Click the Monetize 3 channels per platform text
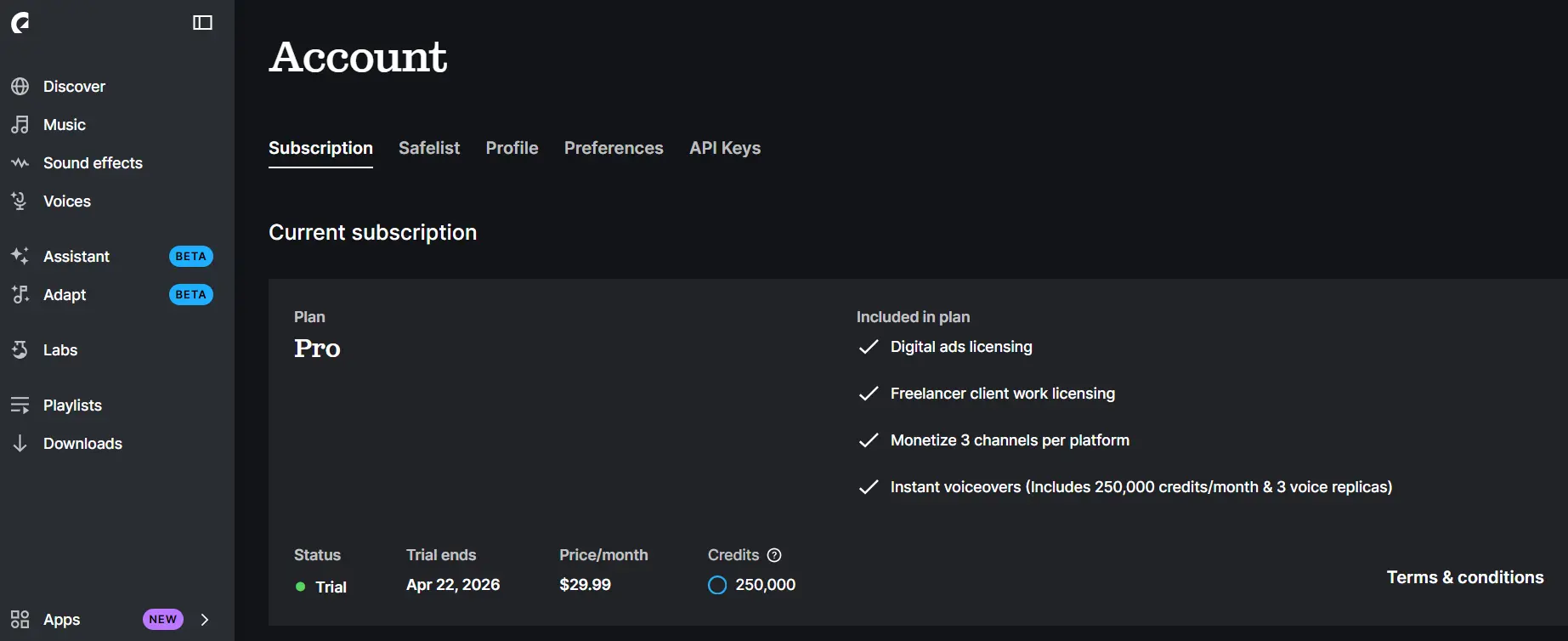The image size is (1568, 641). (1010, 440)
